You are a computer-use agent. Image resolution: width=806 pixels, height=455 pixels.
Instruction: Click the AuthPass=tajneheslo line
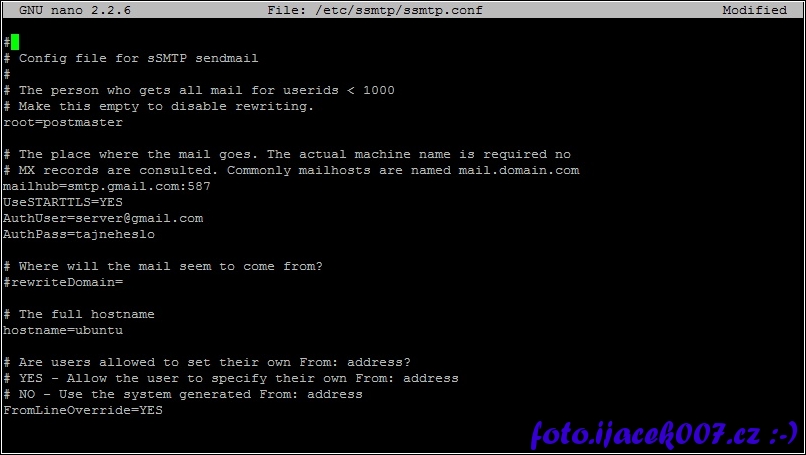pyautogui.click(x=79, y=234)
